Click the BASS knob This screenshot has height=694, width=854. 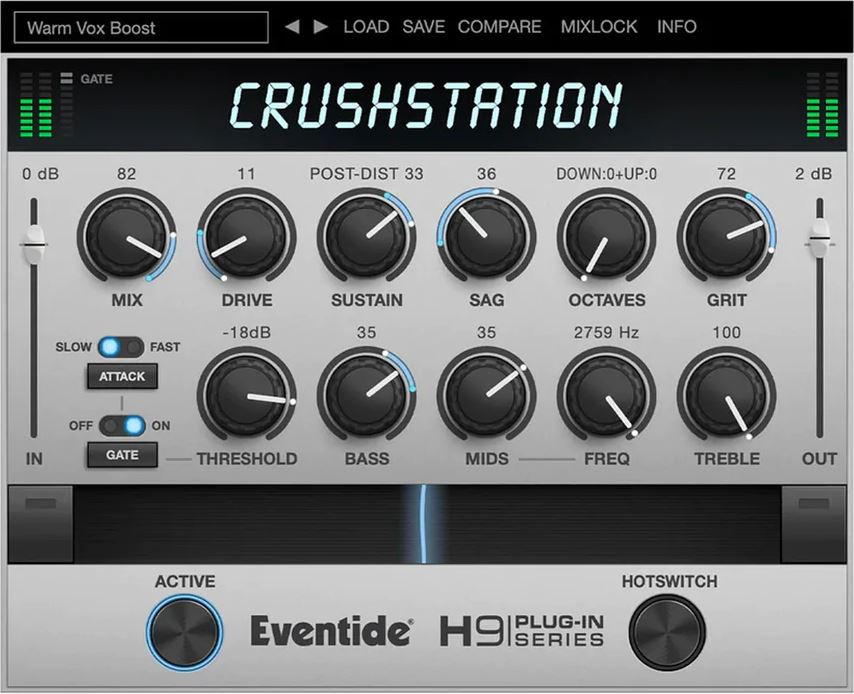[x=367, y=394]
